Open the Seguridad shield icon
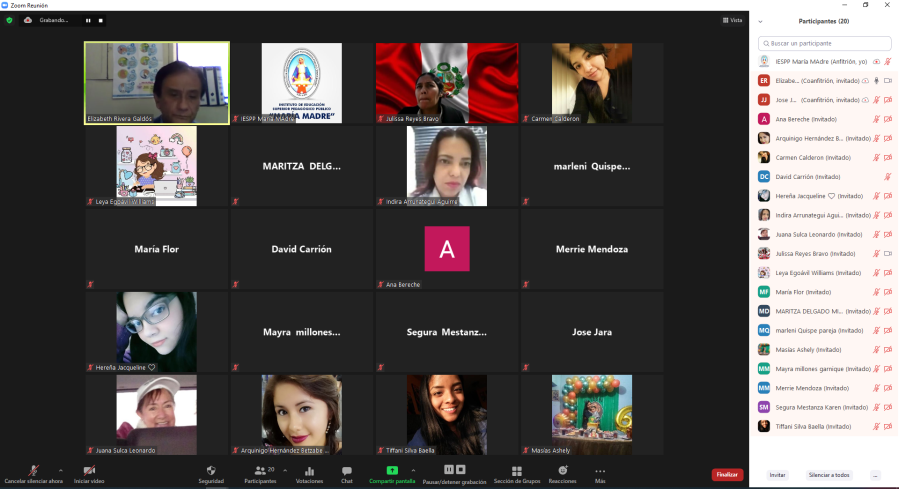899x489 pixels. coord(210,471)
